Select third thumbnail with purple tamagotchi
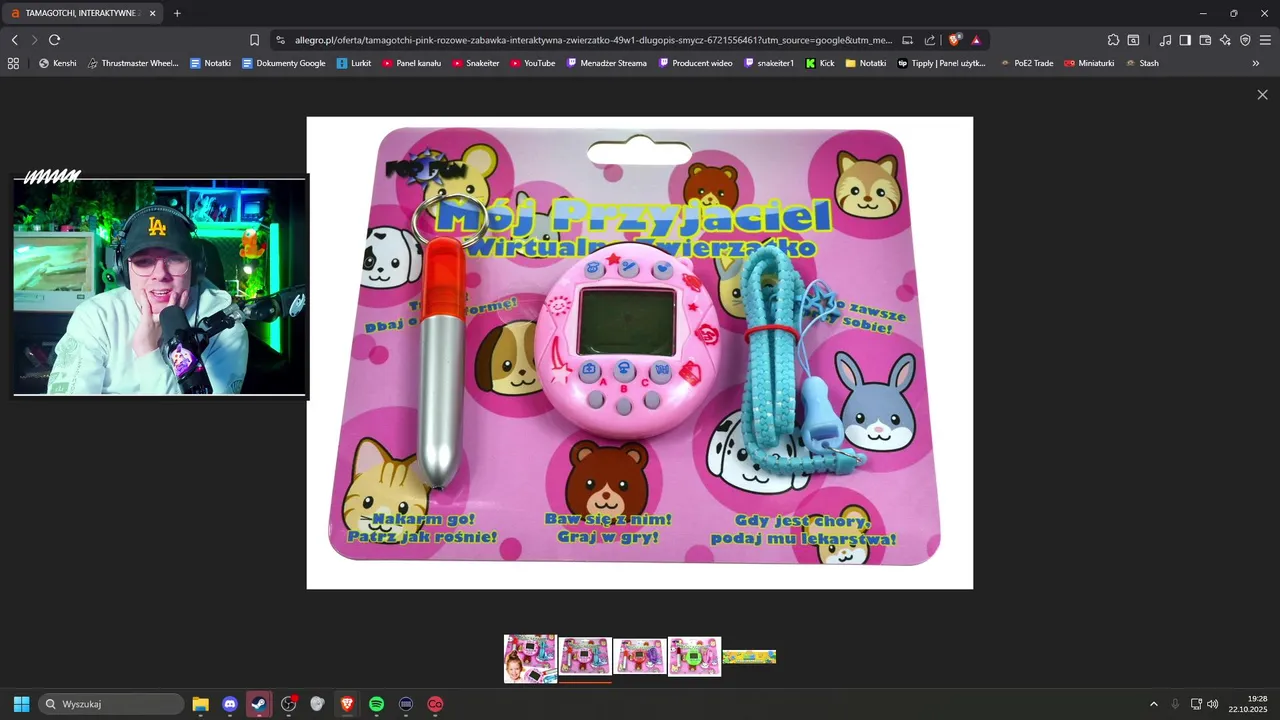1280x720 pixels. [639, 657]
